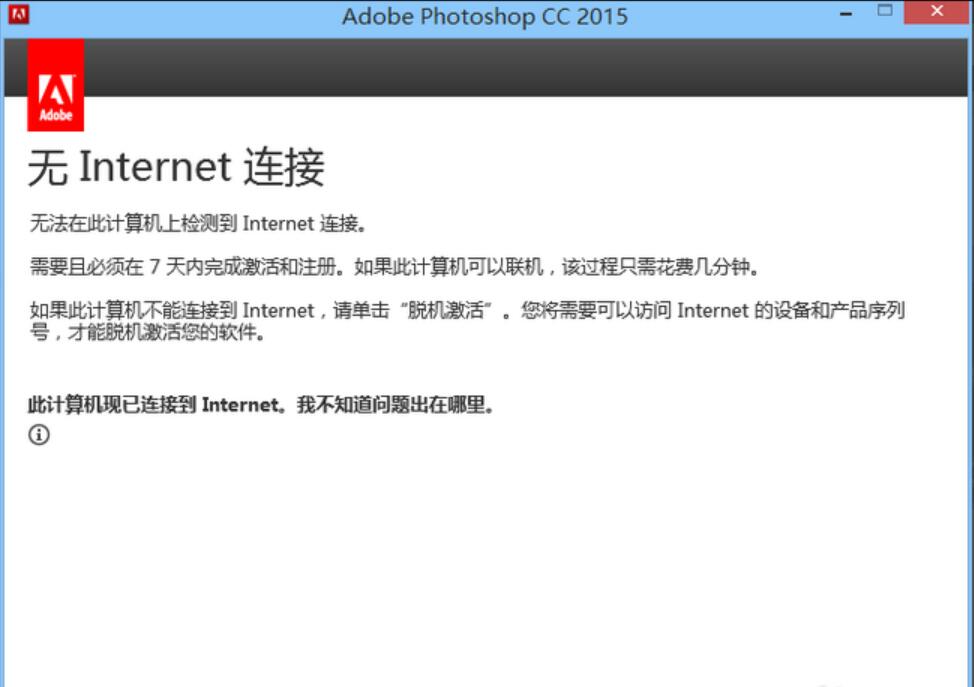The image size is (974, 687).
Task: Click the Adobe app icon in title bar
Action: pyautogui.click(x=18, y=14)
